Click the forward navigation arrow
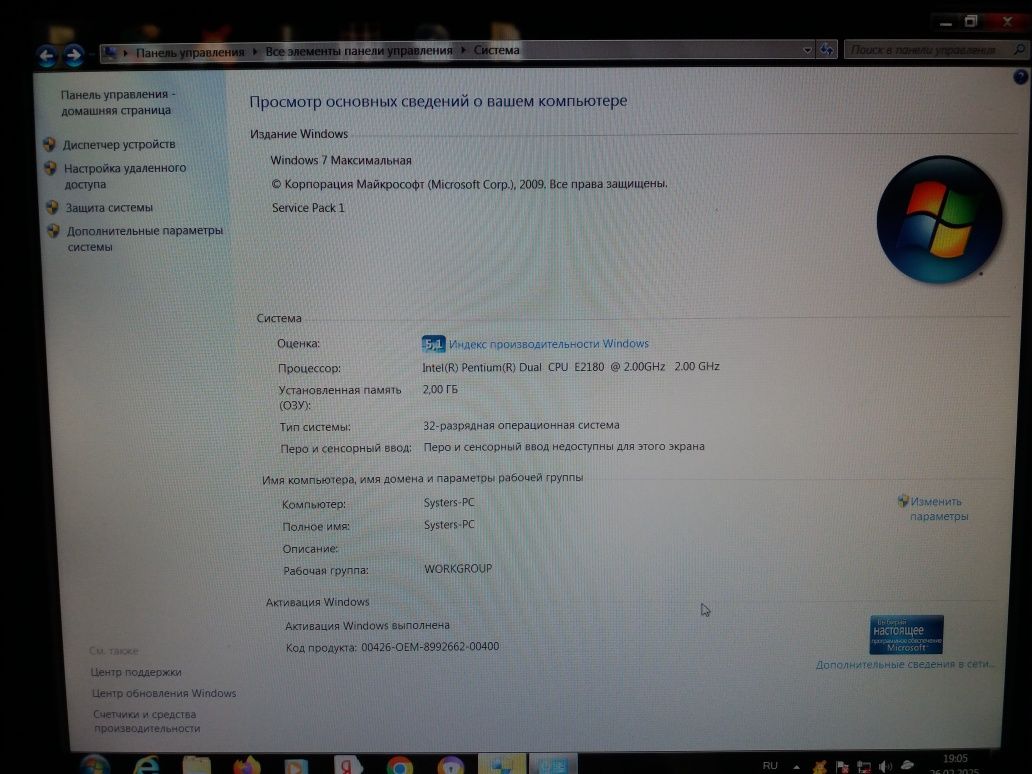The image size is (1032, 774). click(x=74, y=55)
